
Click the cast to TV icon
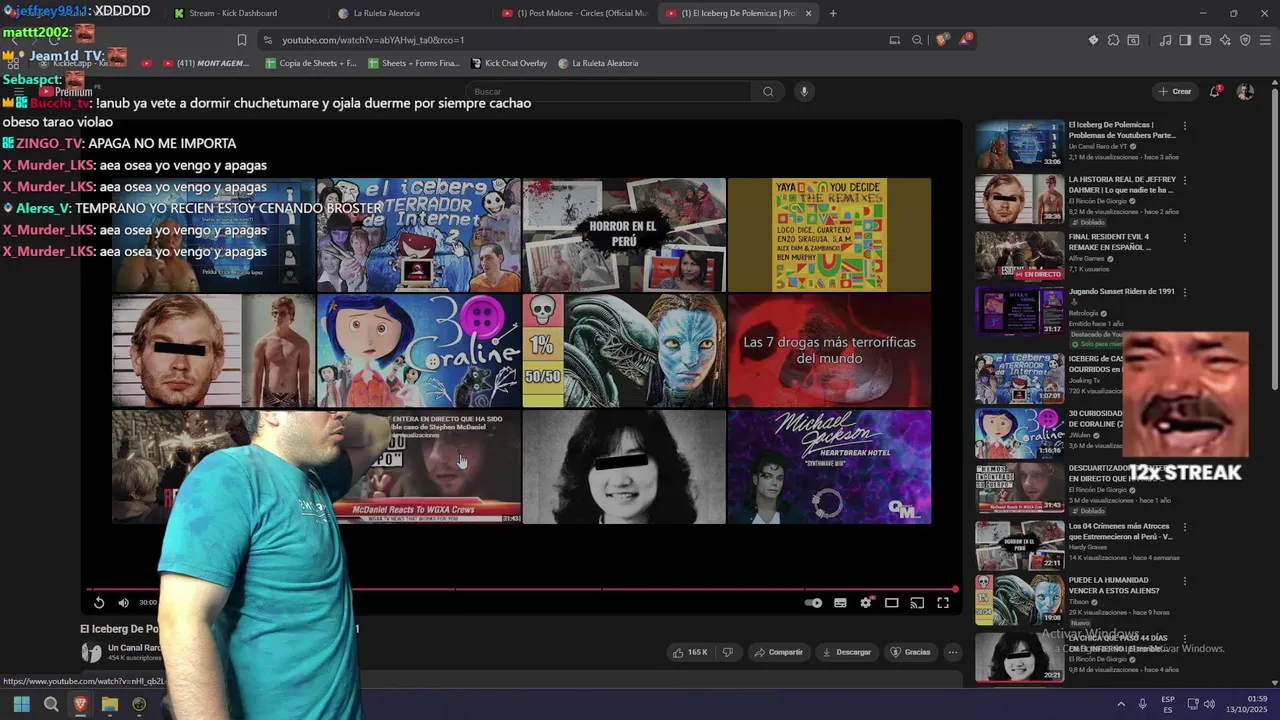point(917,603)
